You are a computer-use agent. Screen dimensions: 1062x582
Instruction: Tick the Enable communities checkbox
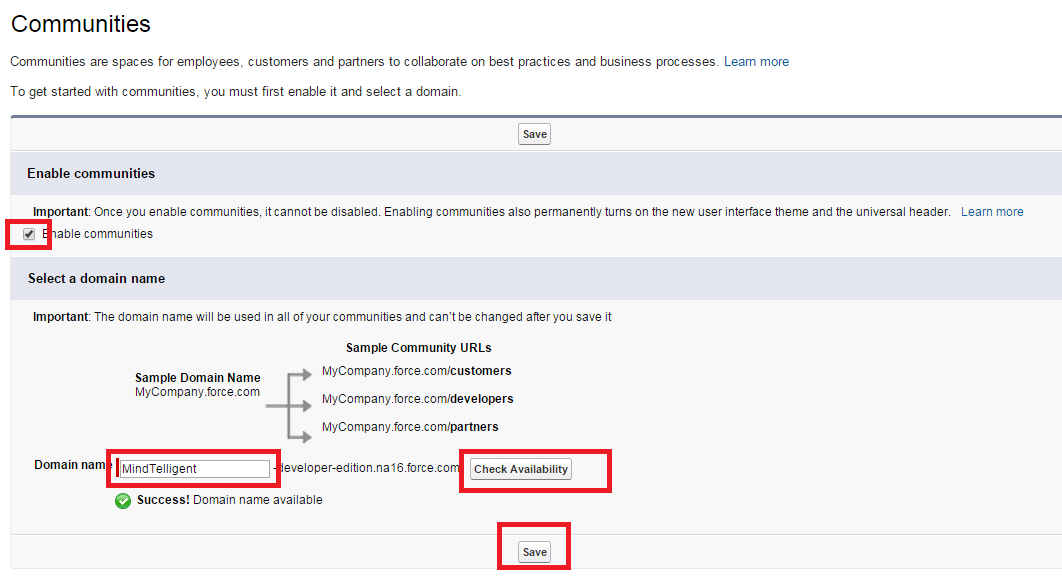coord(29,234)
